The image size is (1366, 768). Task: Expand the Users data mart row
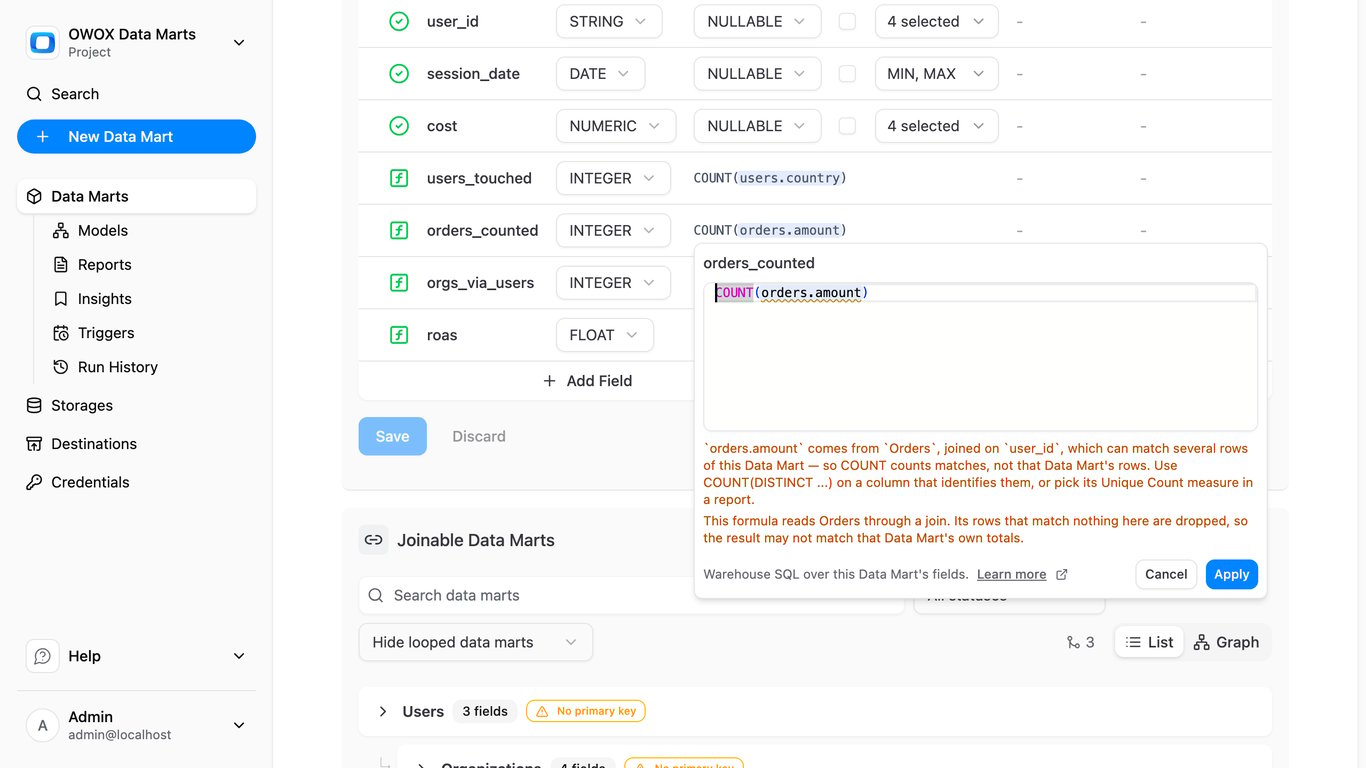pyautogui.click(x=383, y=711)
